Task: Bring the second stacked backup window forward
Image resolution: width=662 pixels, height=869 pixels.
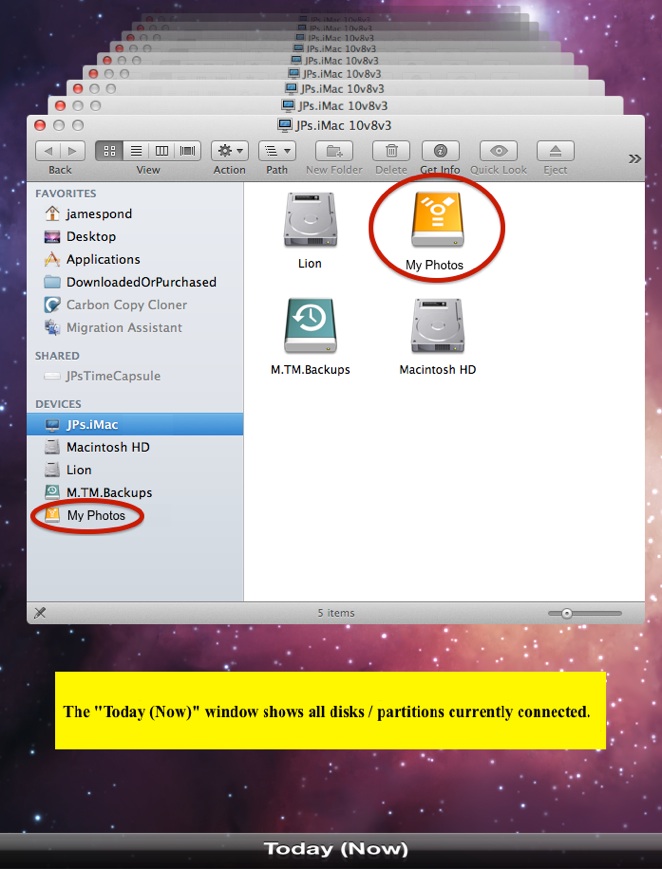Action: pyautogui.click(x=335, y=105)
